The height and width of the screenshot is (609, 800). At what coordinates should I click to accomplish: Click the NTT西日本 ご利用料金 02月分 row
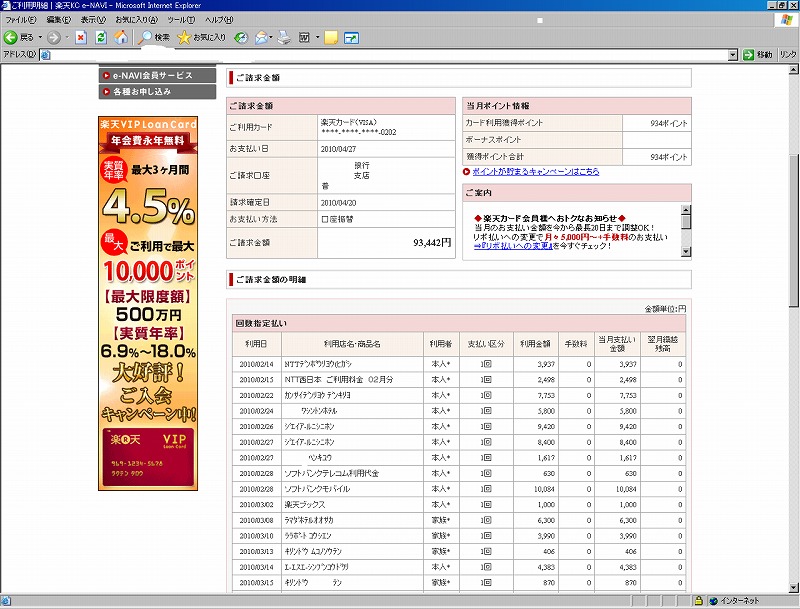[x=459, y=379]
